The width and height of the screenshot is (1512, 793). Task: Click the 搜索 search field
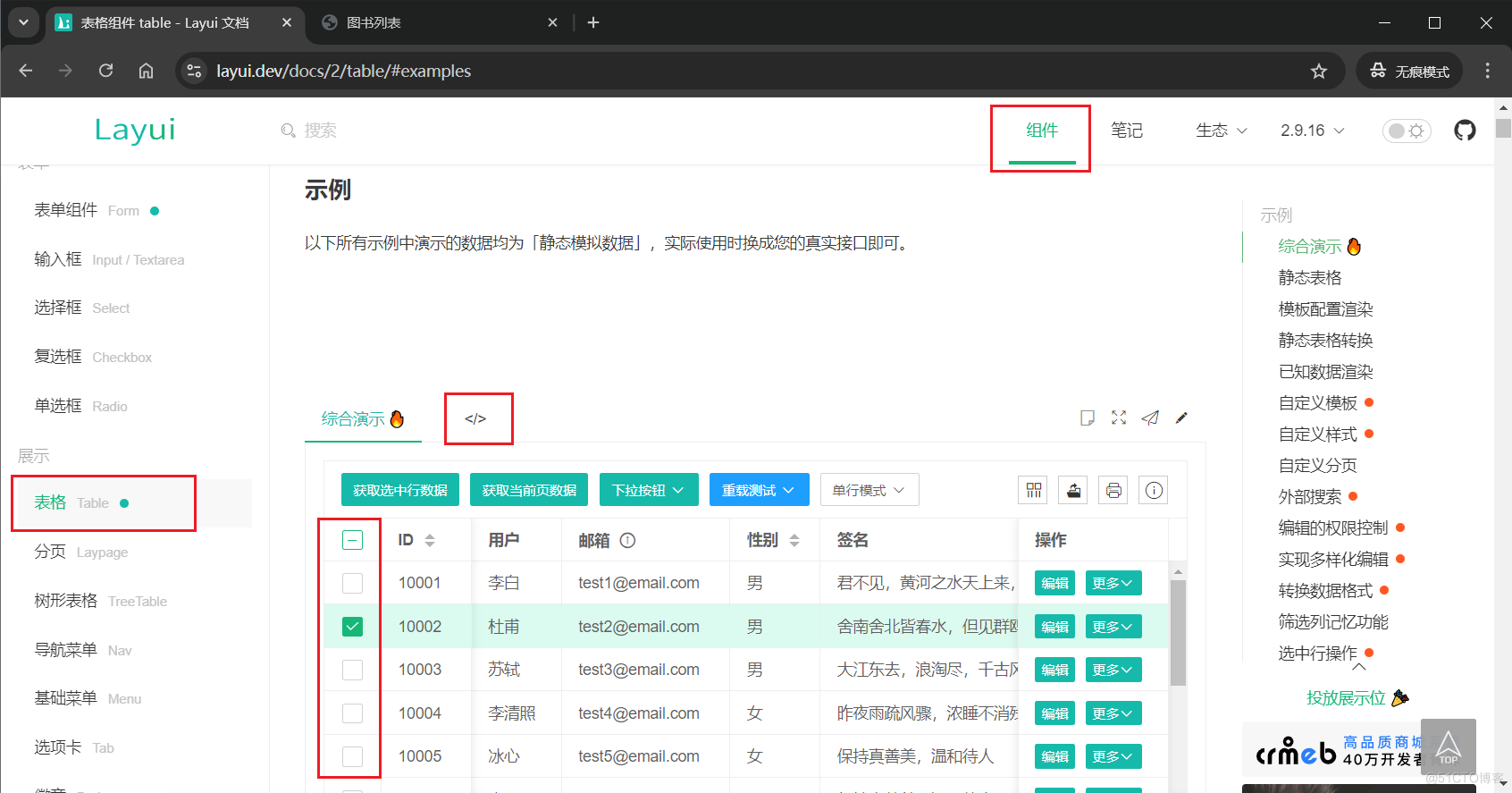322,131
